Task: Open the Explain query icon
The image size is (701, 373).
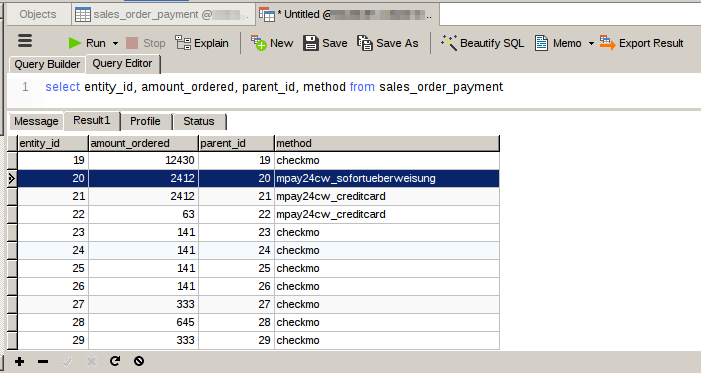Action: click(x=183, y=43)
